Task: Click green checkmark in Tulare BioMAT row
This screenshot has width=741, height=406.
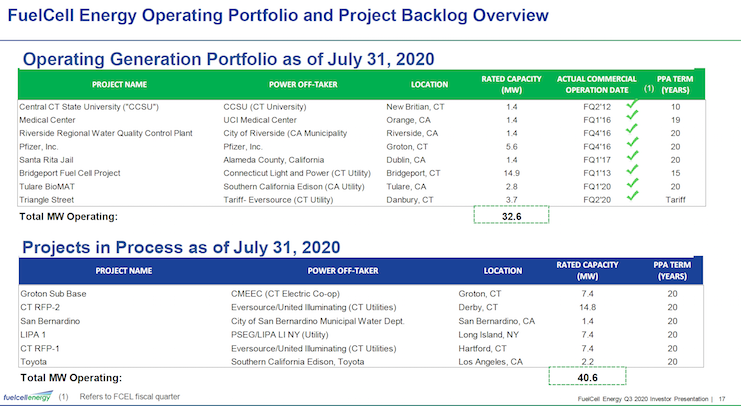Action: [x=632, y=182]
